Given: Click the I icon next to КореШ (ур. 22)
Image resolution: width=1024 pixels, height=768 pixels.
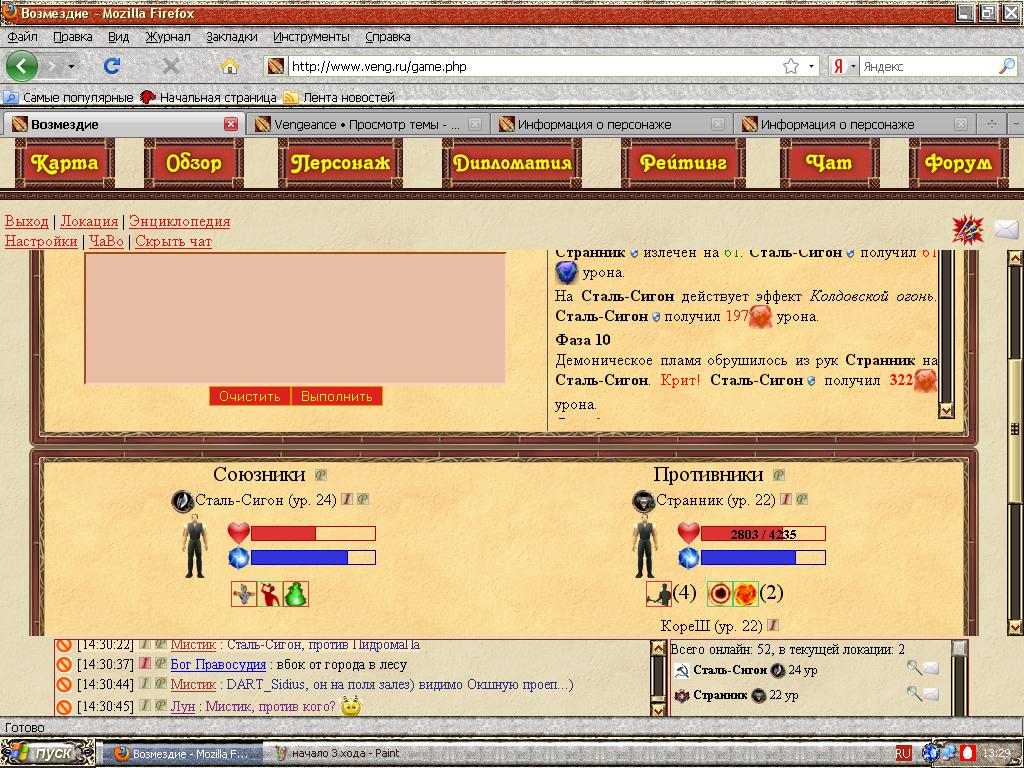Looking at the screenshot, I should [x=773, y=625].
